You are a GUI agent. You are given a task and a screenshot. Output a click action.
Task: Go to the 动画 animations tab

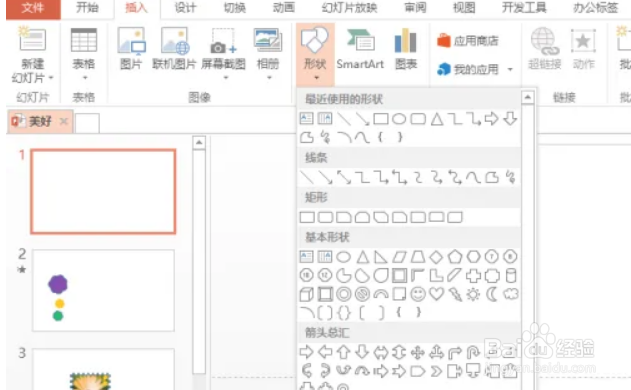pyautogui.click(x=284, y=8)
